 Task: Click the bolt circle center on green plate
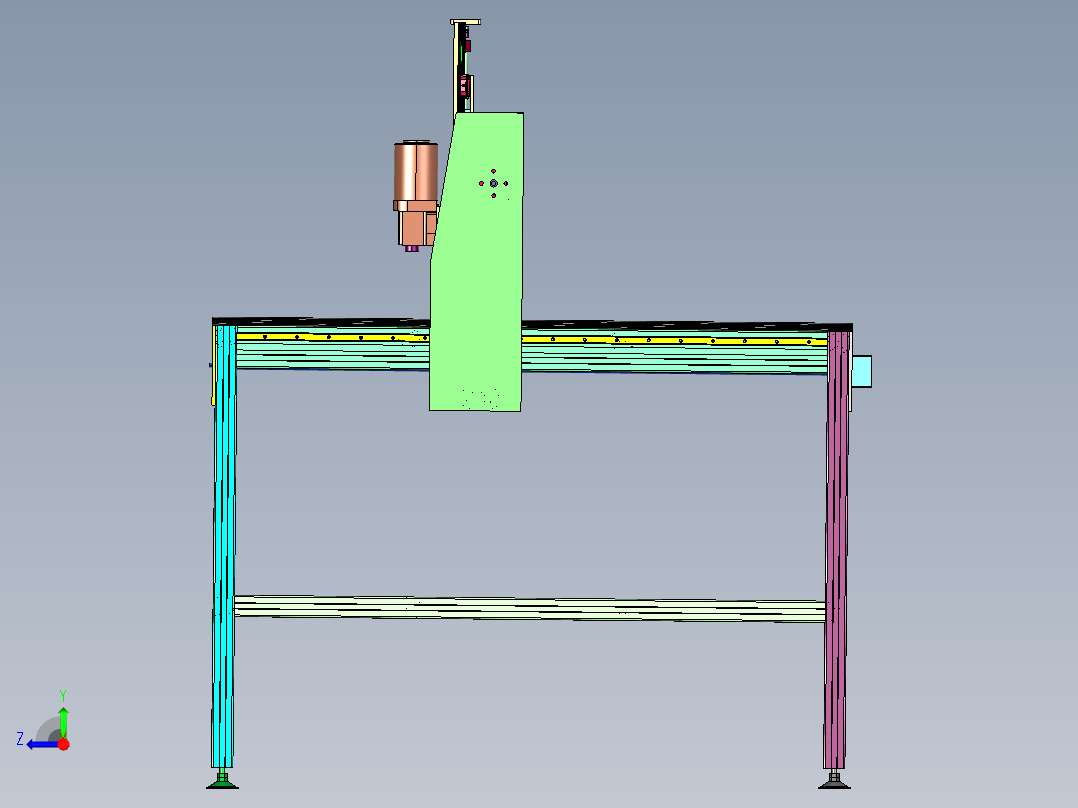[494, 184]
